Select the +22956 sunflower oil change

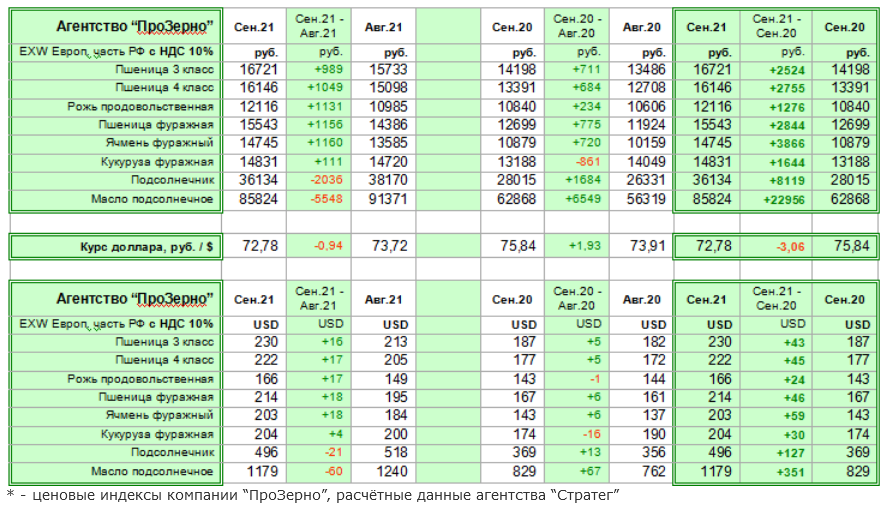point(784,200)
